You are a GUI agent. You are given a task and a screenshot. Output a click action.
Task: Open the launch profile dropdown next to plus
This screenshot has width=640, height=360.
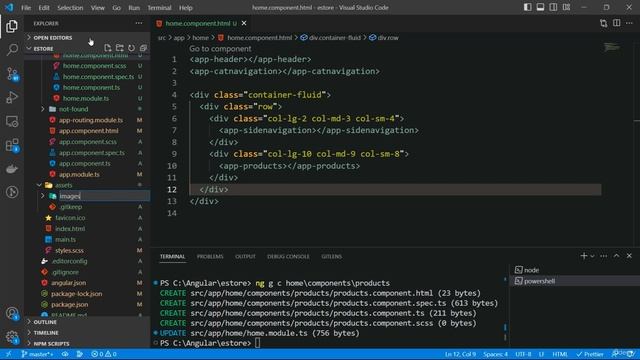(x=592, y=256)
